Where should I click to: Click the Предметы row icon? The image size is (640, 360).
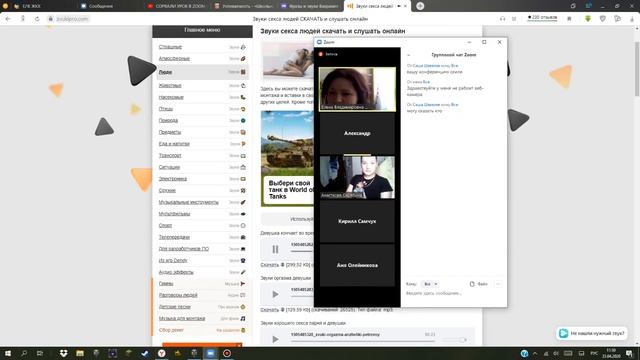(243, 132)
